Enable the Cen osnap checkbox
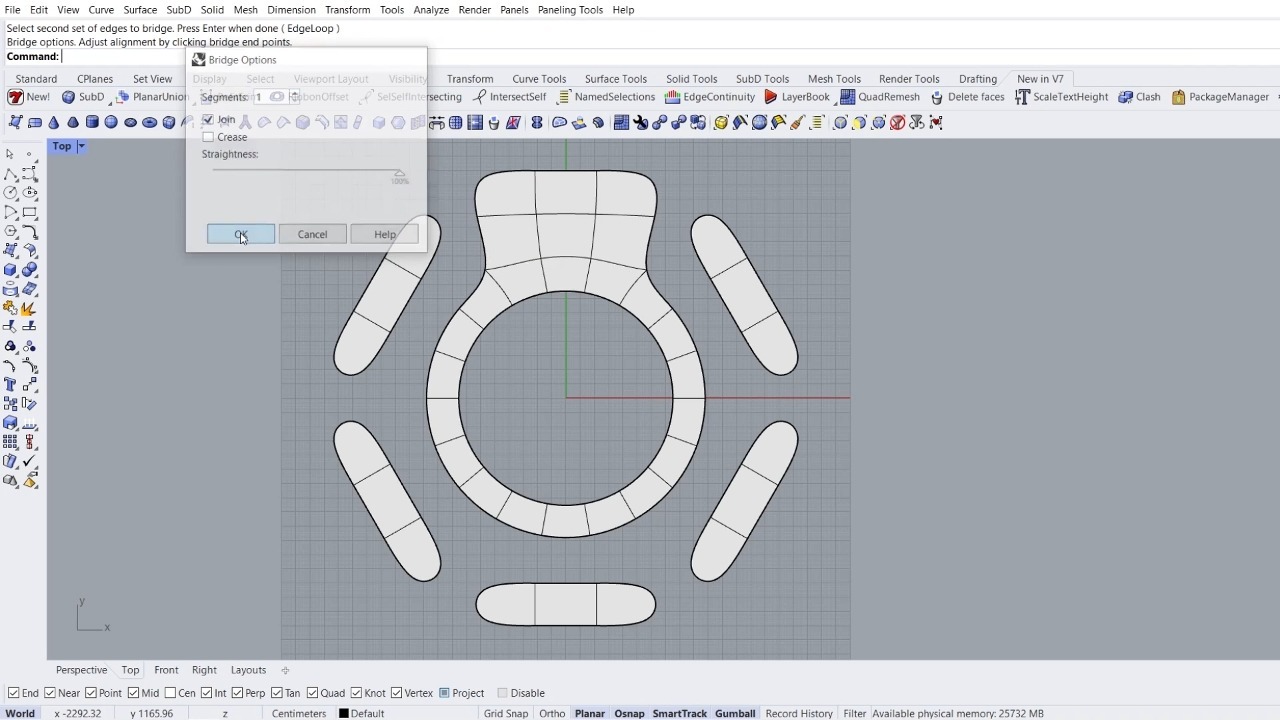 [171, 693]
